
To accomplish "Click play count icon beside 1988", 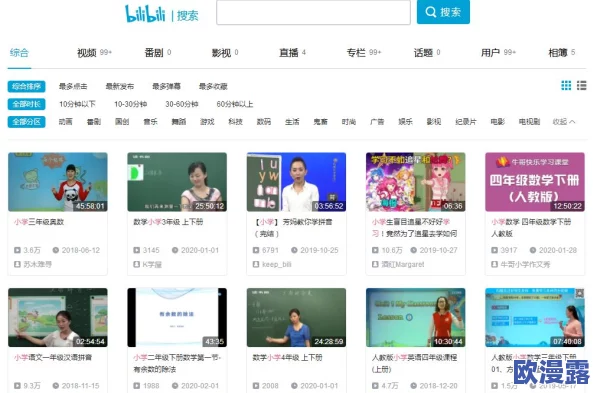I will (x=136, y=386).
